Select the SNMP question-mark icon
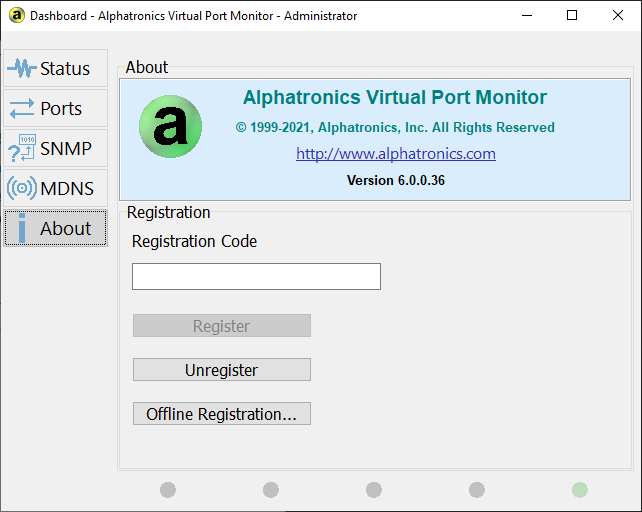This screenshot has width=642, height=512. (22, 149)
